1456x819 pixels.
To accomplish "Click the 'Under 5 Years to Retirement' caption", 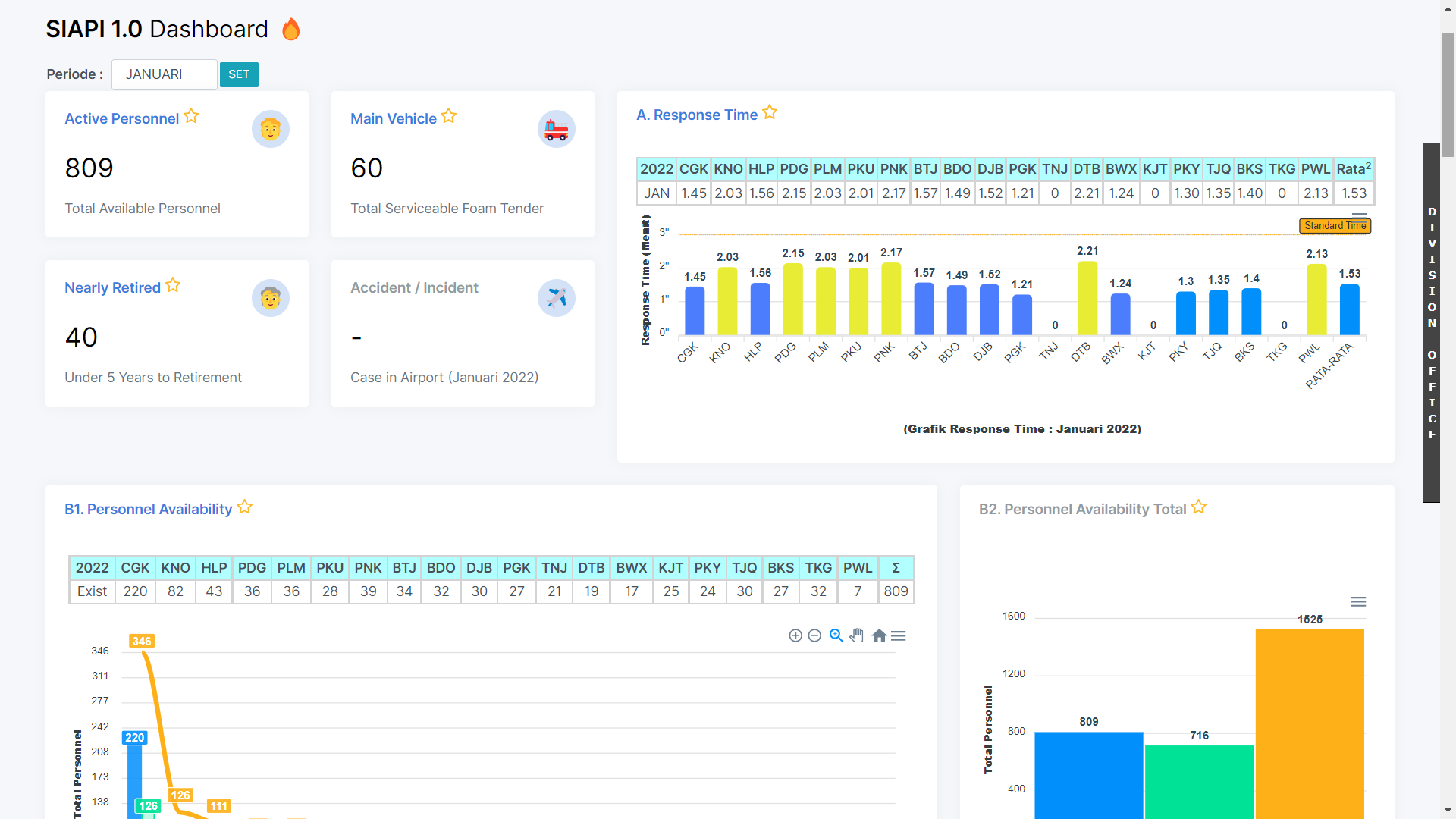I will (153, 378).
